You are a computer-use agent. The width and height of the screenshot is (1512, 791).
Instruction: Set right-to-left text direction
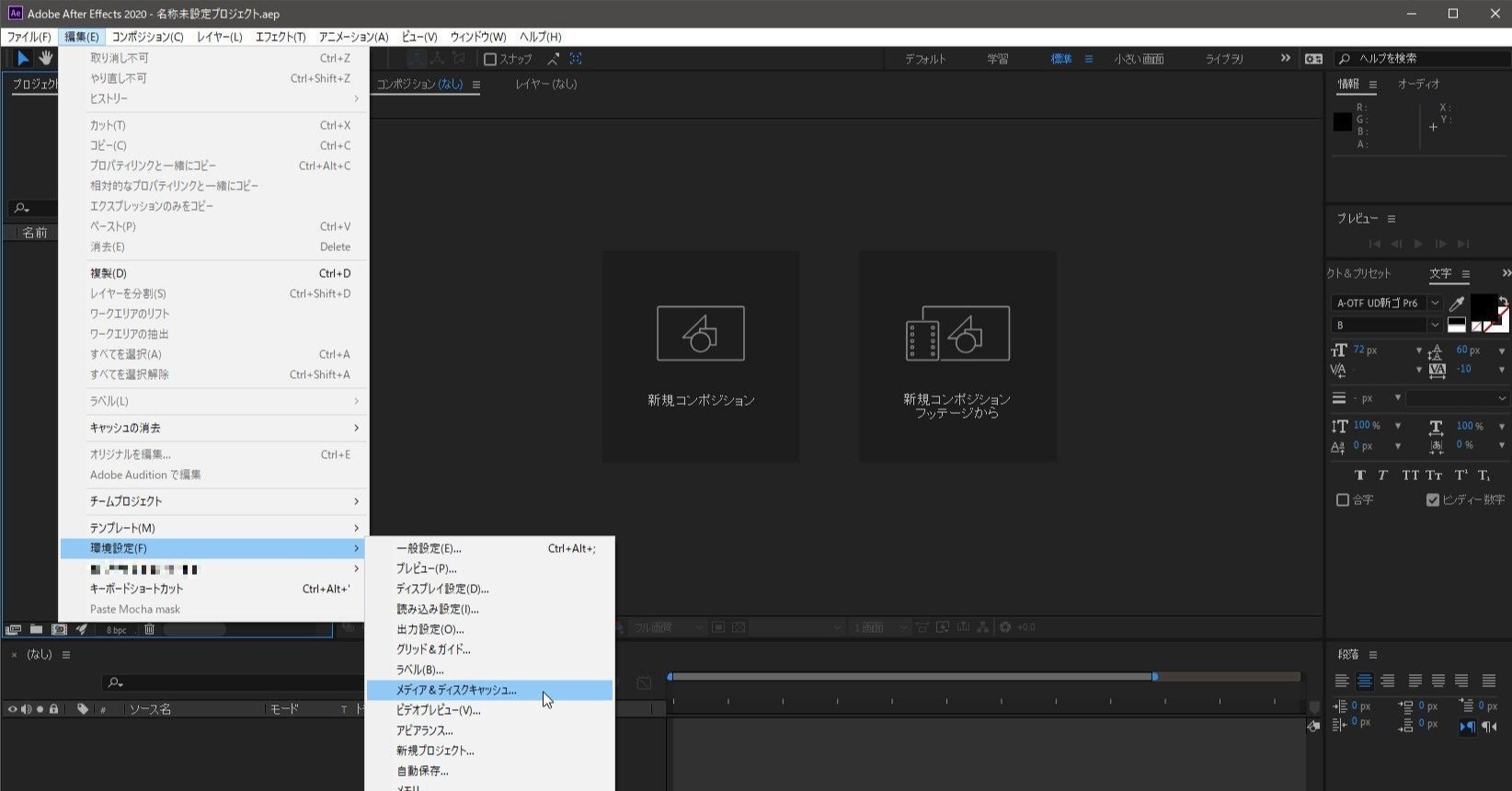[x=1490, y=727]
